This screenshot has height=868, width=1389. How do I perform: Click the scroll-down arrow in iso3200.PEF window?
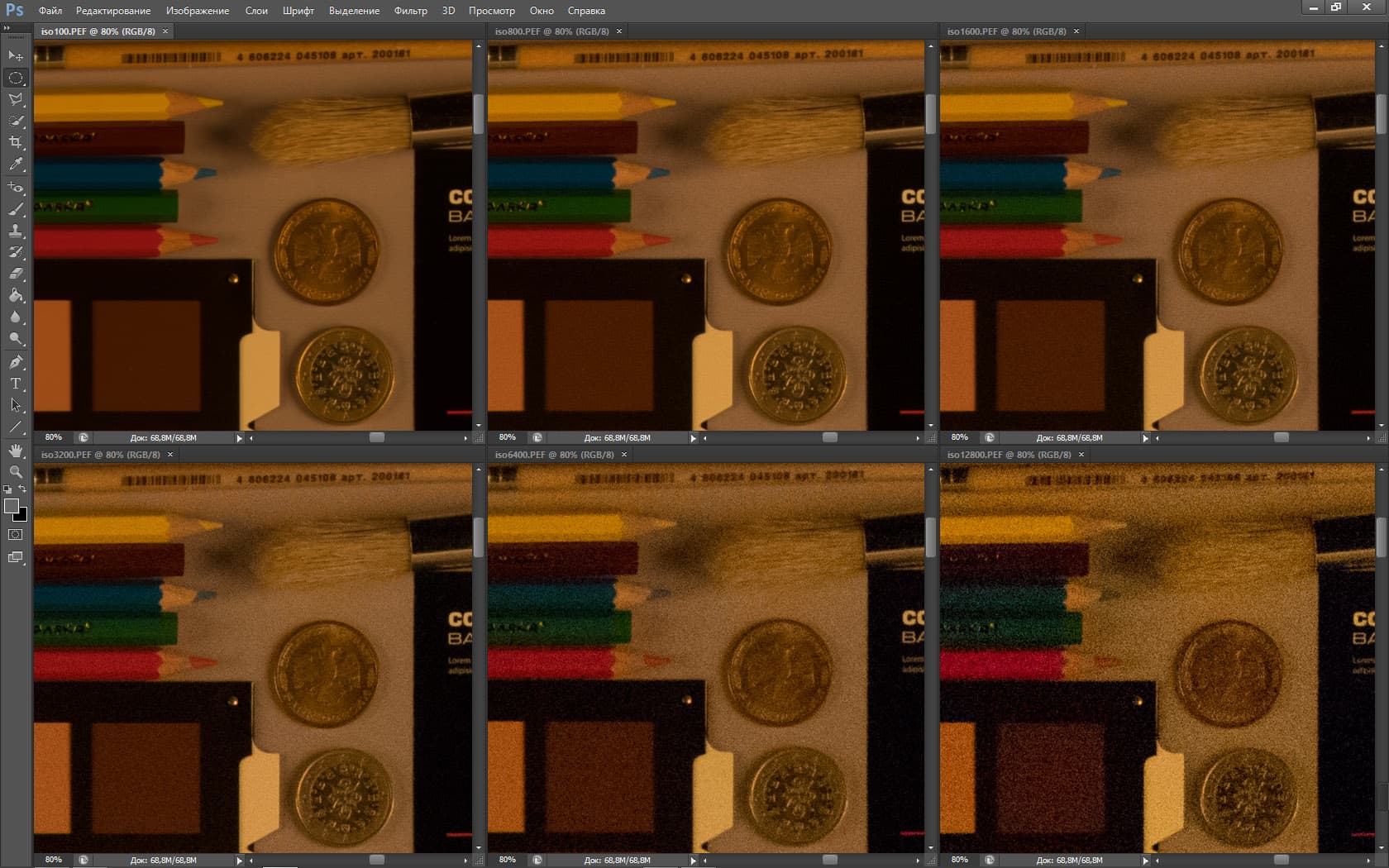click(479, 848)
